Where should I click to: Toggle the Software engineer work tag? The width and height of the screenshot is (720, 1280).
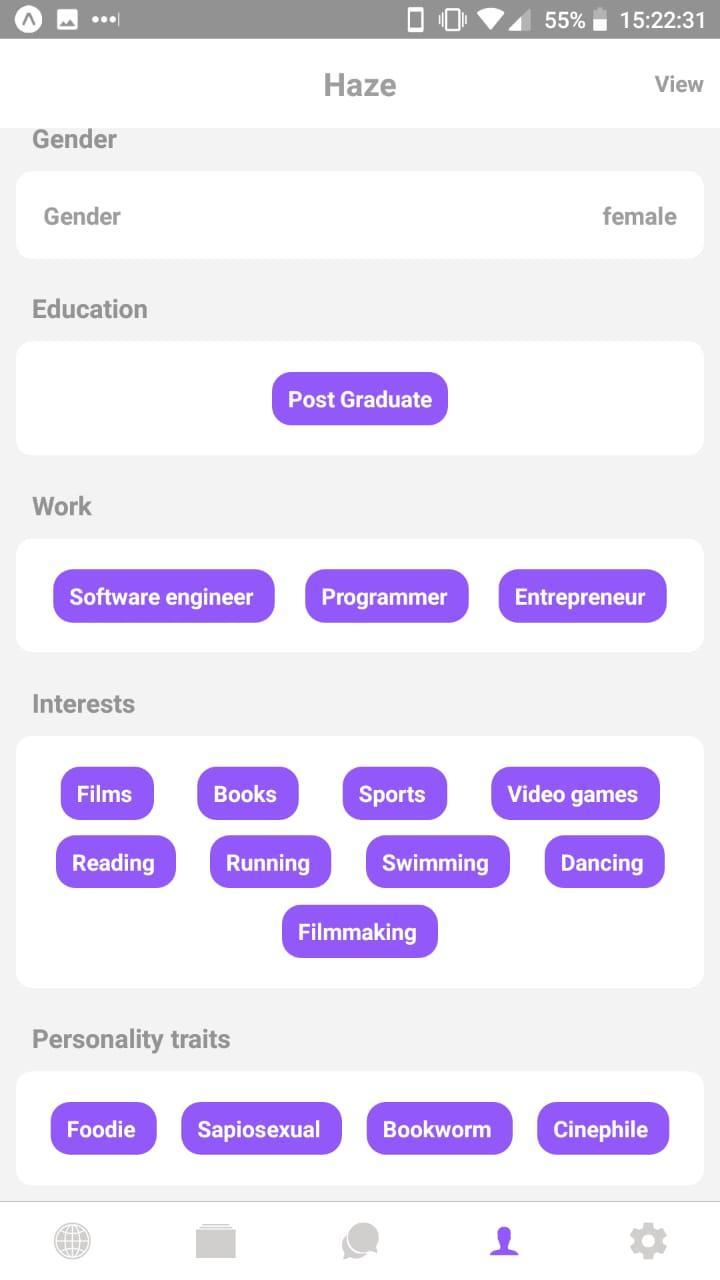[x=163, y=597]
